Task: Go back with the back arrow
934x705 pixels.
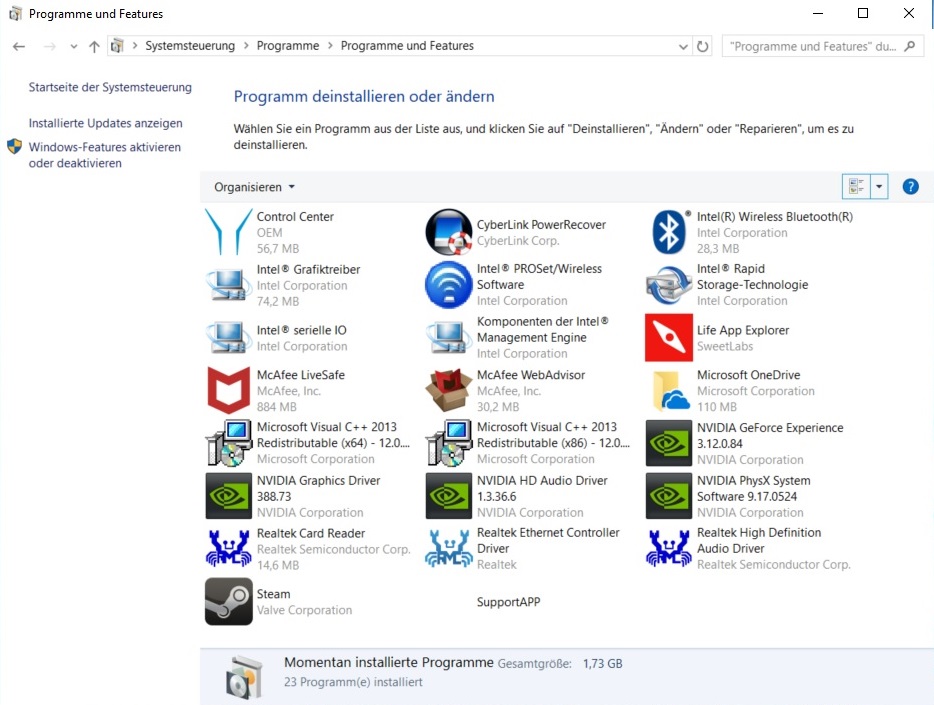Action: (x=19, y=46)
